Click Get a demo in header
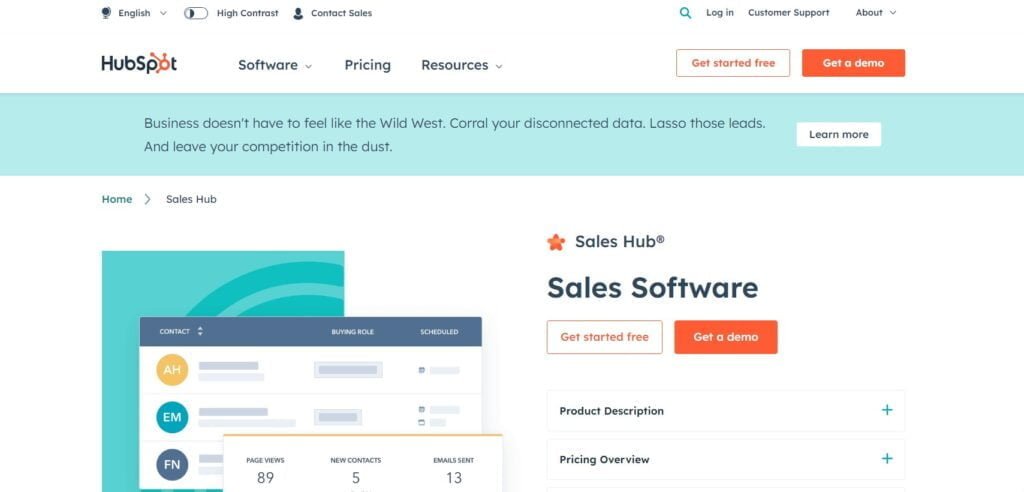 (x=853, y=63)
